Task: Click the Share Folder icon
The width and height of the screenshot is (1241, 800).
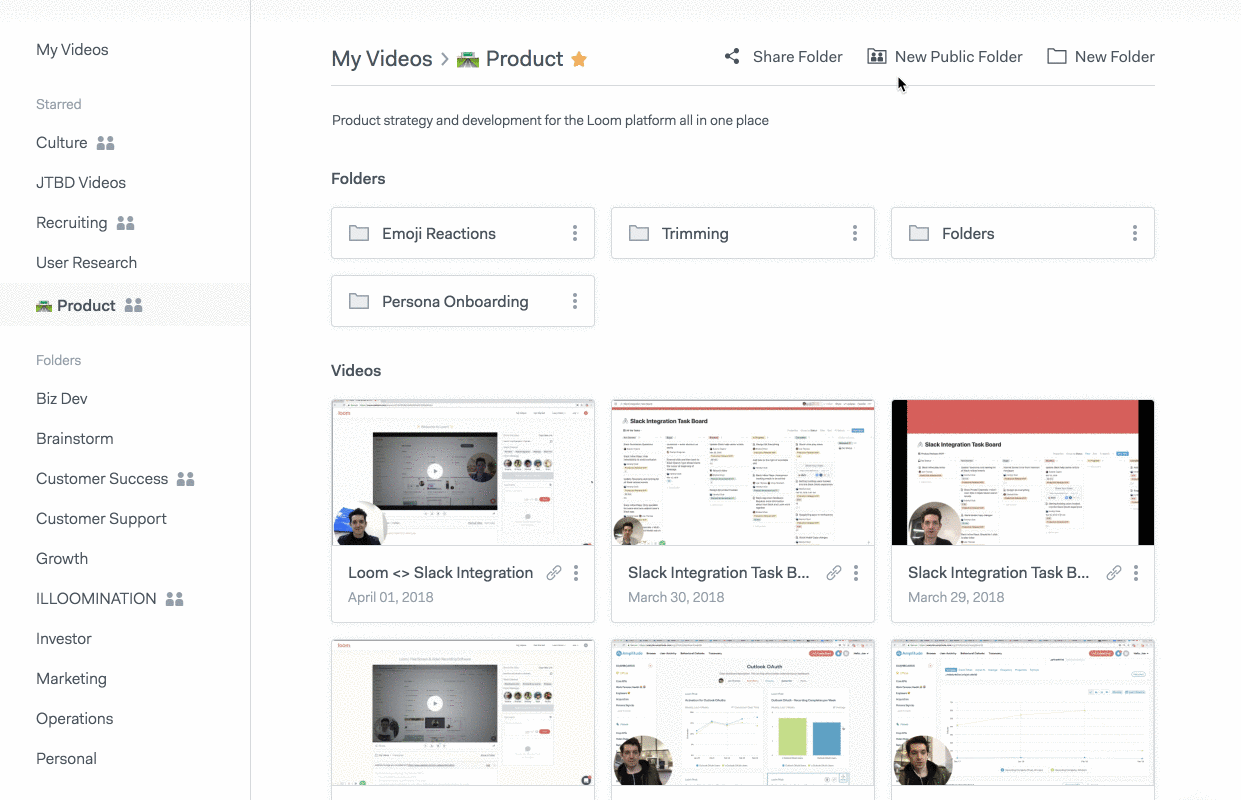Action: 732,57
